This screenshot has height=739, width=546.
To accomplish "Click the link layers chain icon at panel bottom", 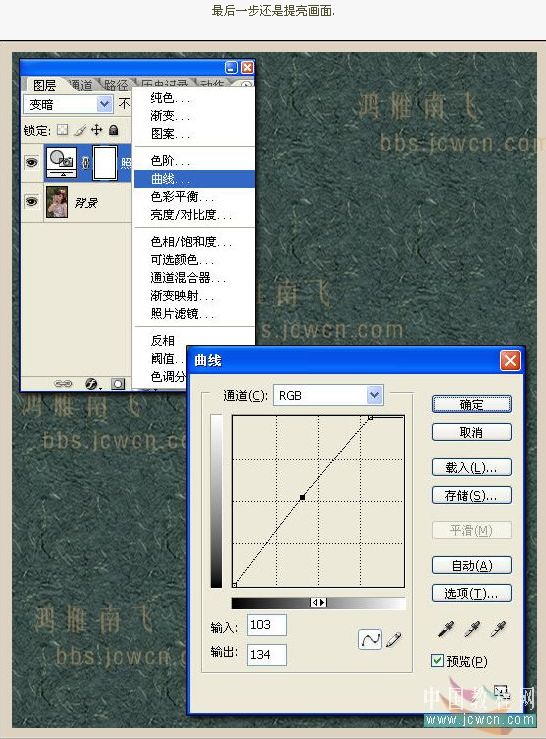I will (63, 384).
